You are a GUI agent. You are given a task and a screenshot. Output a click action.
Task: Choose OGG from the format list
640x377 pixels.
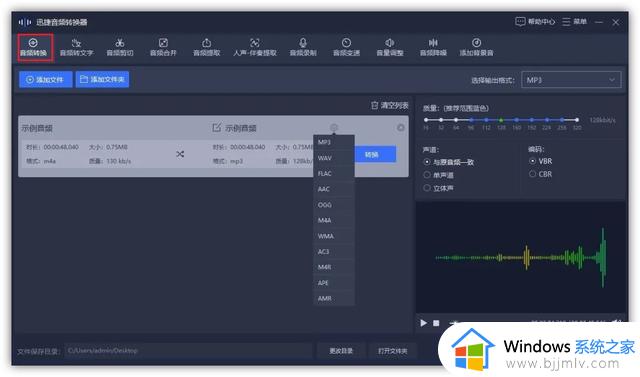(x=333, y=205)
